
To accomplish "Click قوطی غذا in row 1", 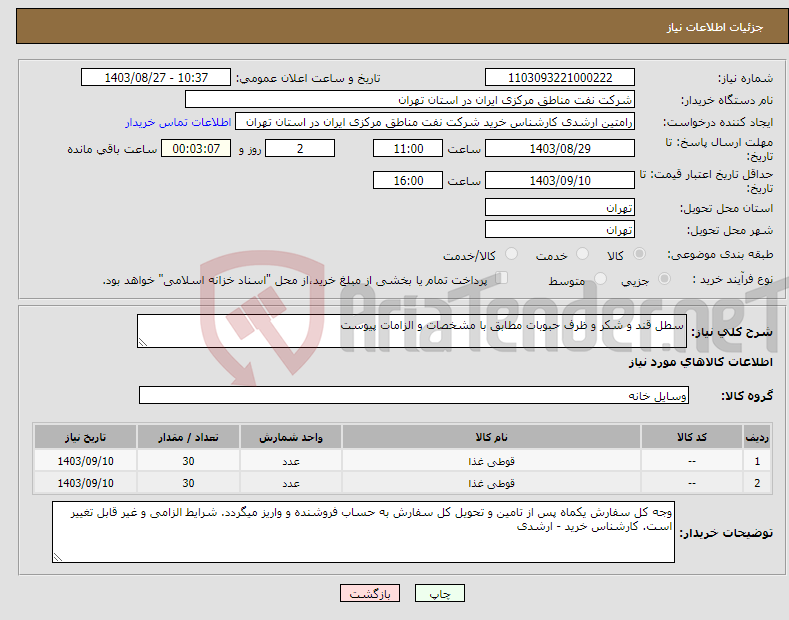I will [x=492, y=461].
